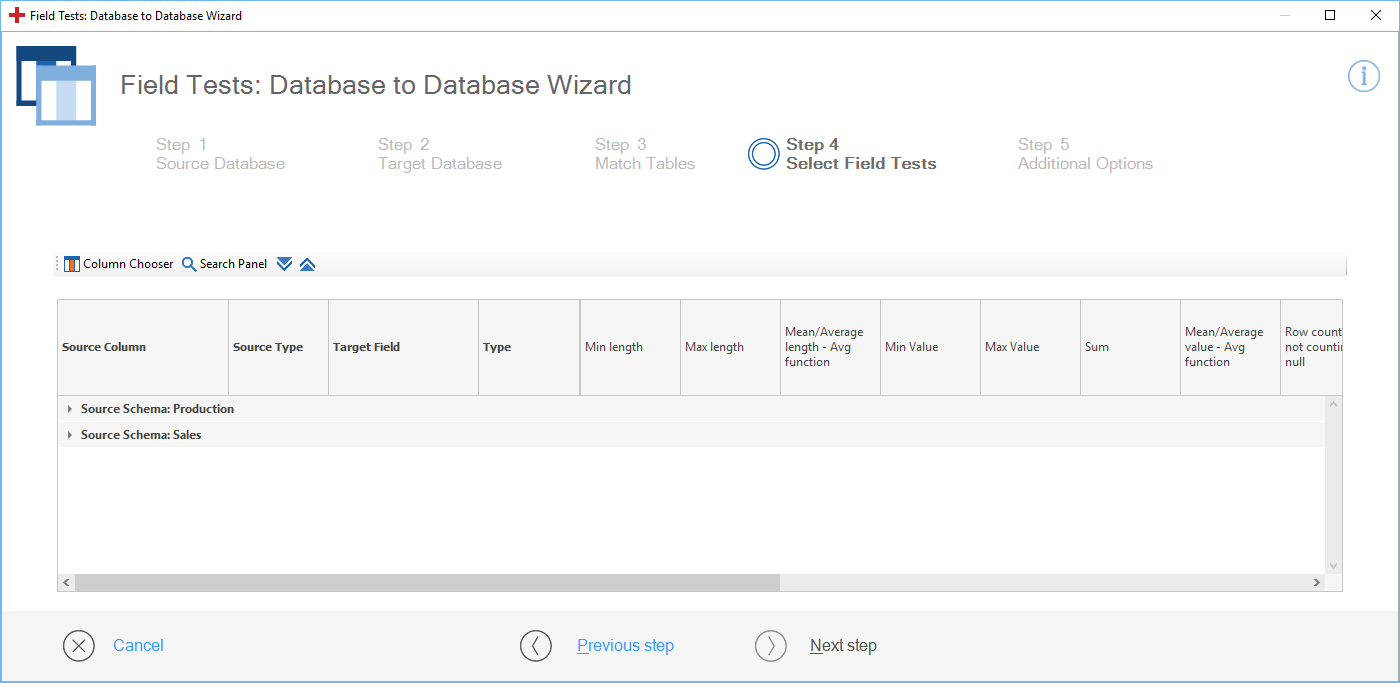Image resolution: width=1400 pixels, height=683 pixels.
Task: Expand the Source Schema: Production group
Action: point(70,409)
